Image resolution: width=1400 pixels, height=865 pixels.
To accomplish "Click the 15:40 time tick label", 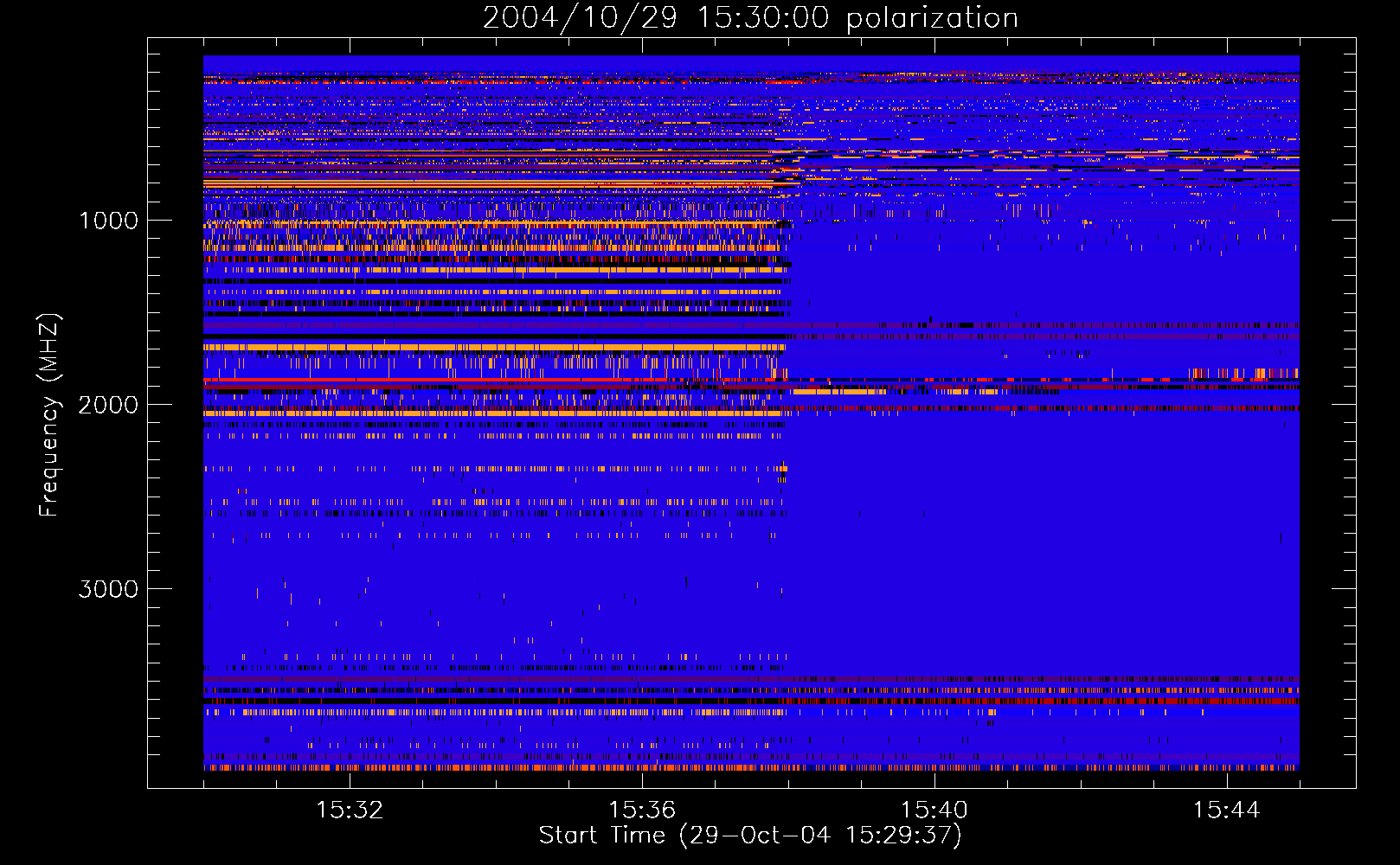I will pos(934,810).
